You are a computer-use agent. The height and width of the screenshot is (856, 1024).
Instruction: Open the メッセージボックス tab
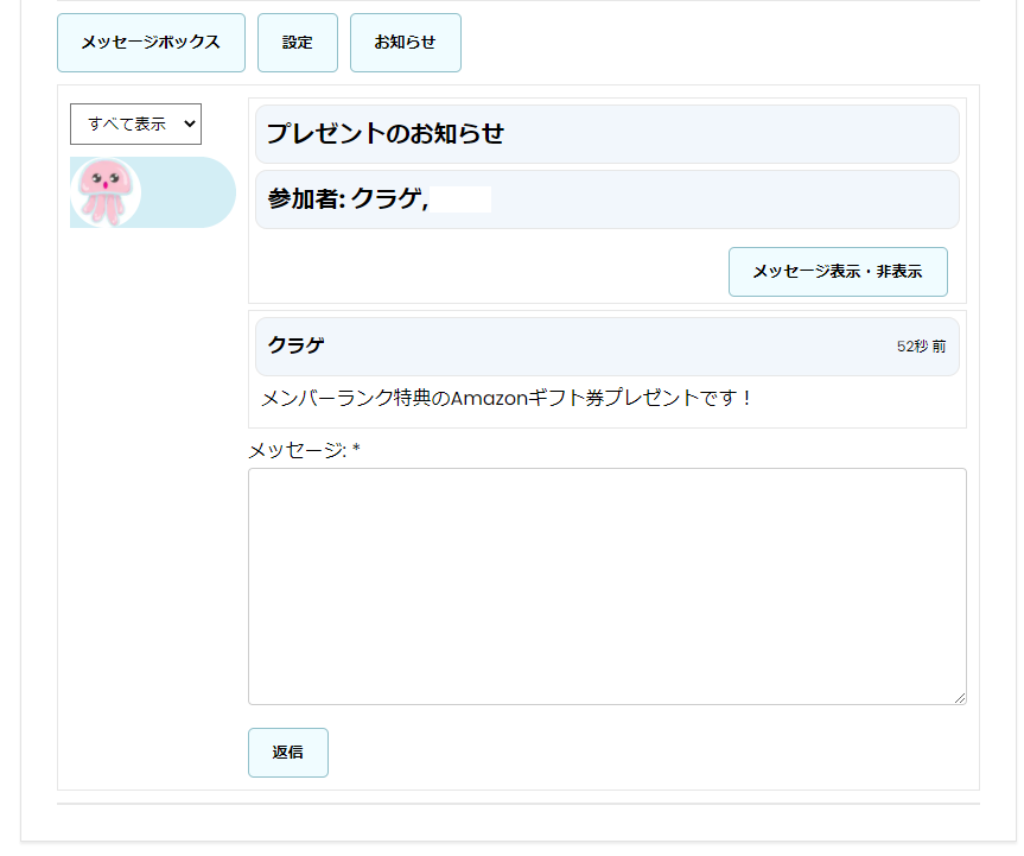[151, 43]
